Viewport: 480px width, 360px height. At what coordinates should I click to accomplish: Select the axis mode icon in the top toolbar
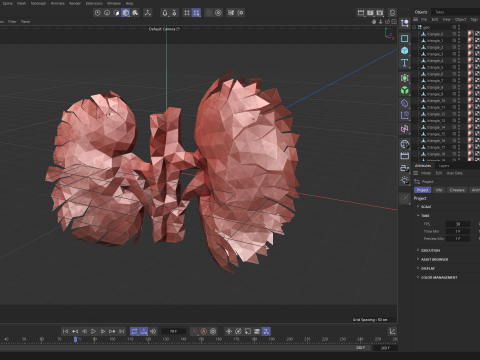147,13
